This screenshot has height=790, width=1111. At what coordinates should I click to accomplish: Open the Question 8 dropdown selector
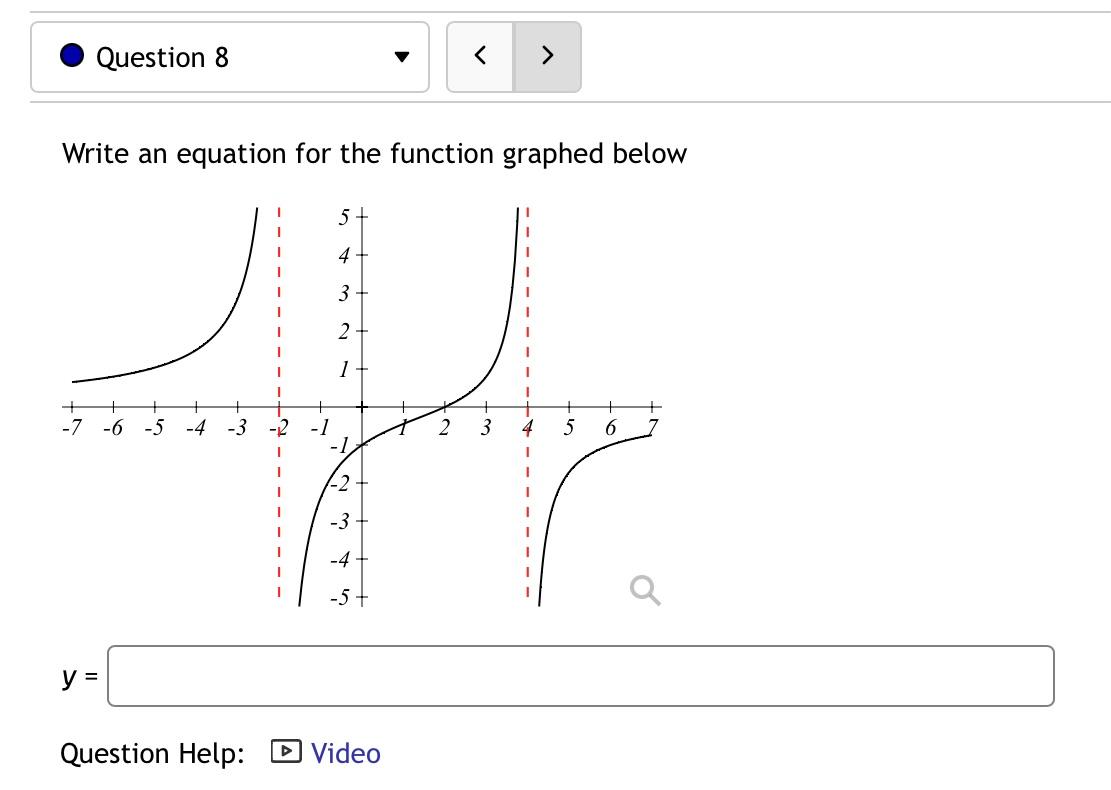[230, 56]
